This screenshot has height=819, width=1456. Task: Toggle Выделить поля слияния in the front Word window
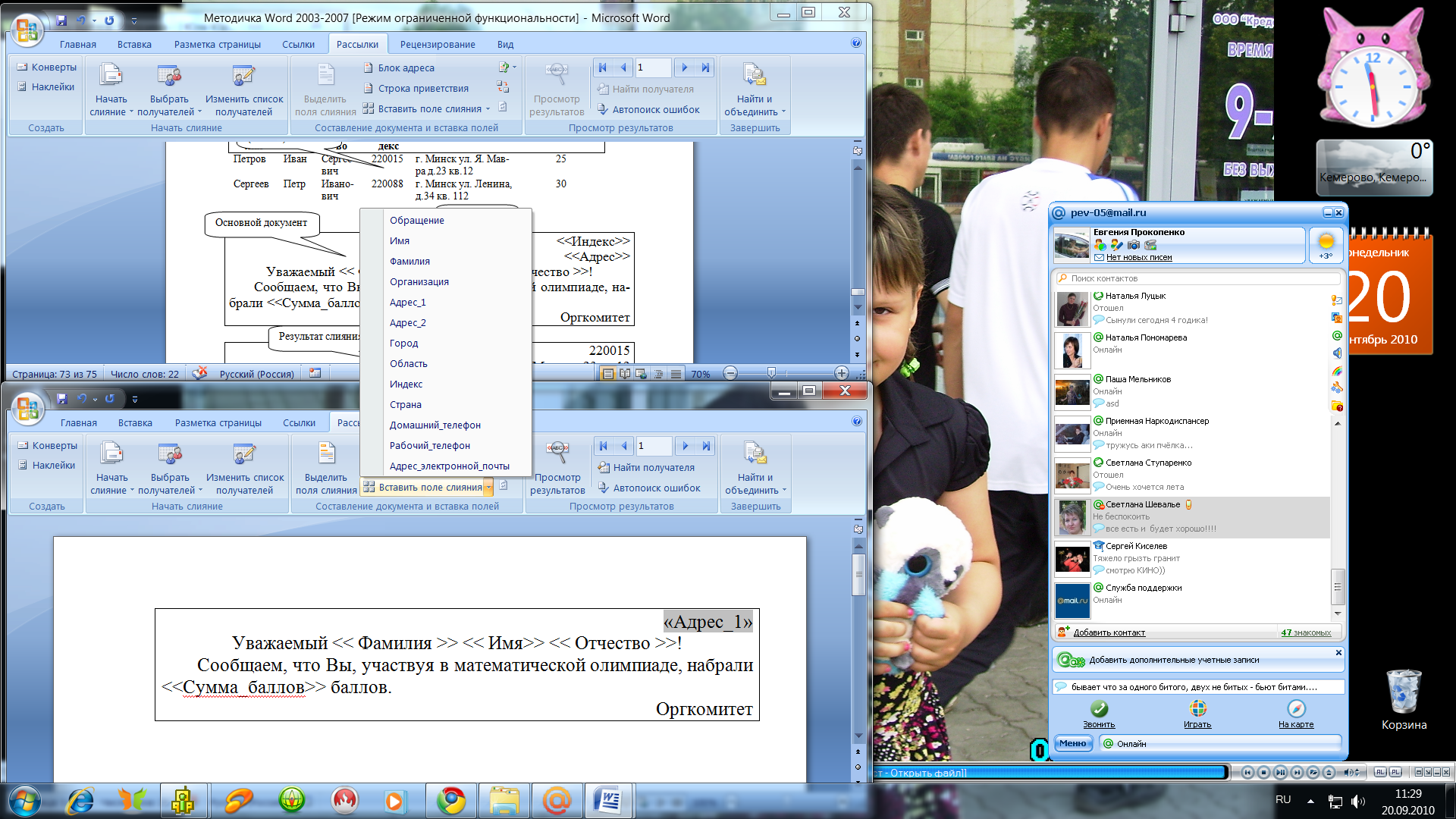[326, 467]
